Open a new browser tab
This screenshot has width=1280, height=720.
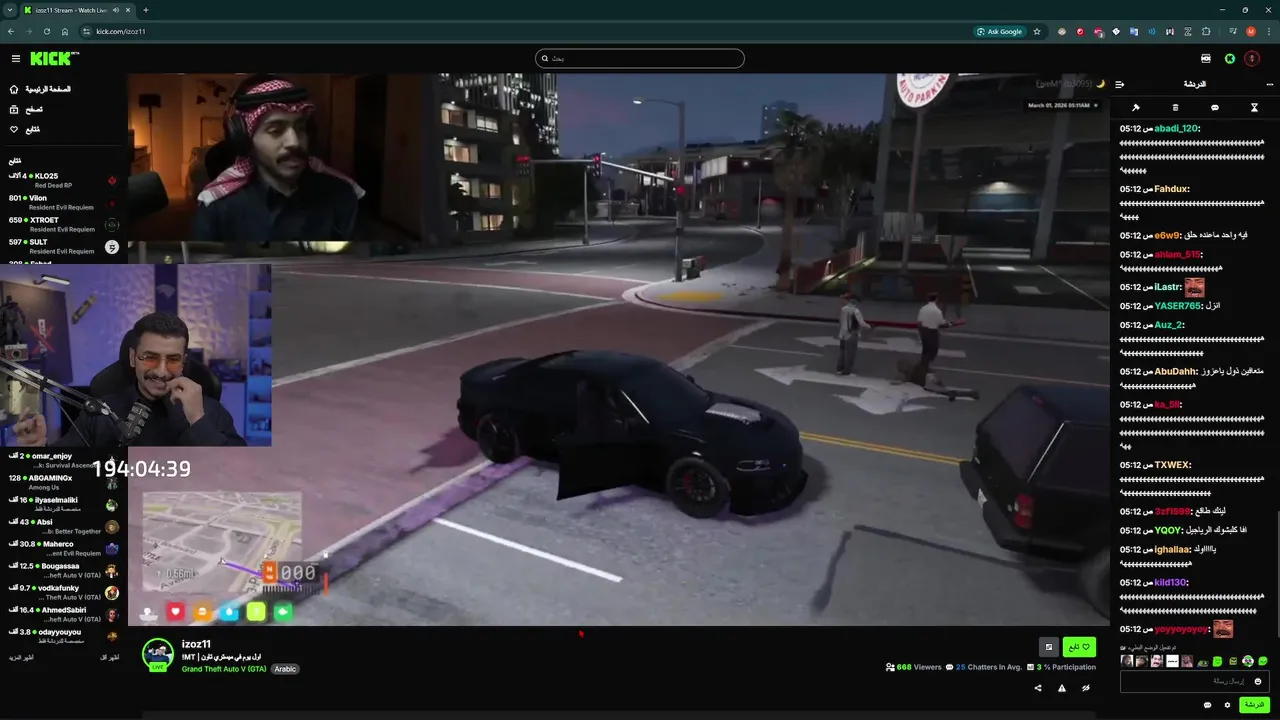coord(145,10)
